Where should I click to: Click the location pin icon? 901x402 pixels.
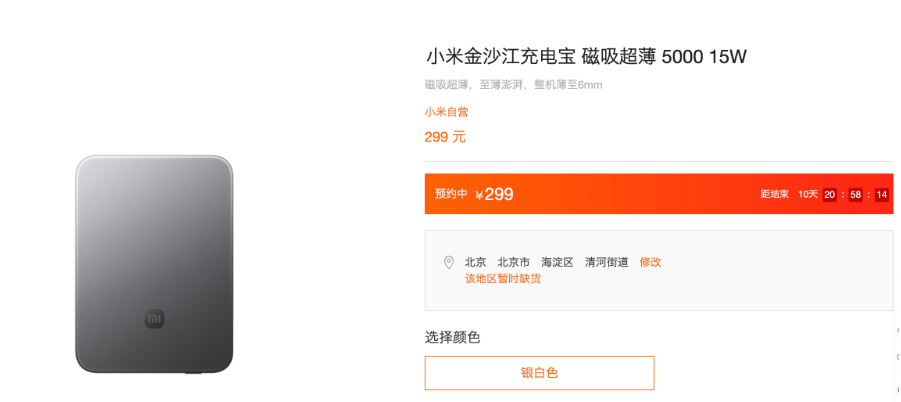[x=449, y=262]
